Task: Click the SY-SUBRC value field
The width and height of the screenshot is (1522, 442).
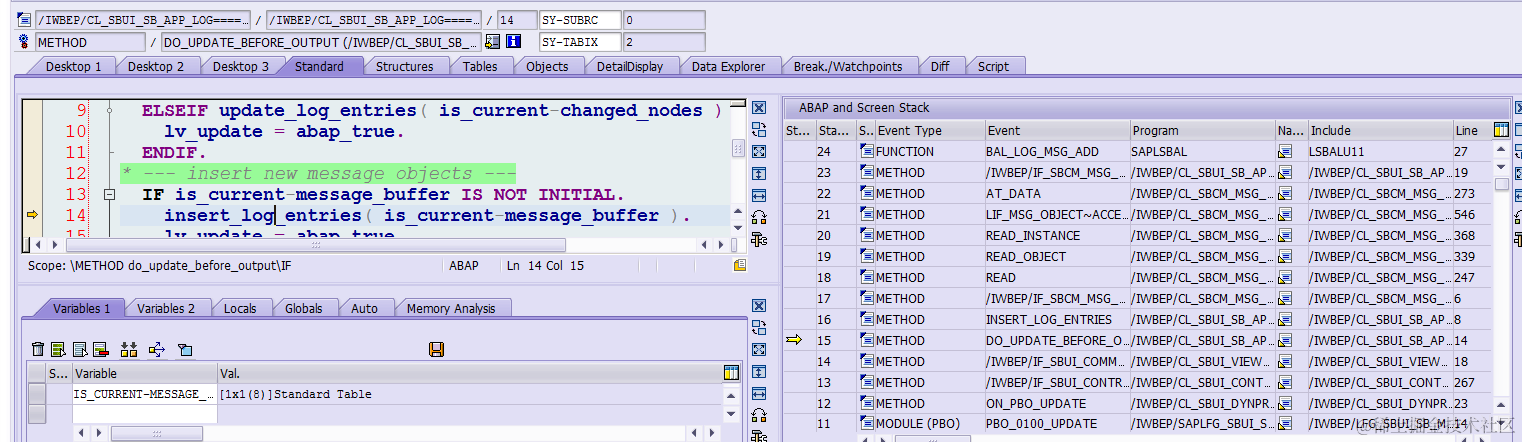Action: point(664,20)
